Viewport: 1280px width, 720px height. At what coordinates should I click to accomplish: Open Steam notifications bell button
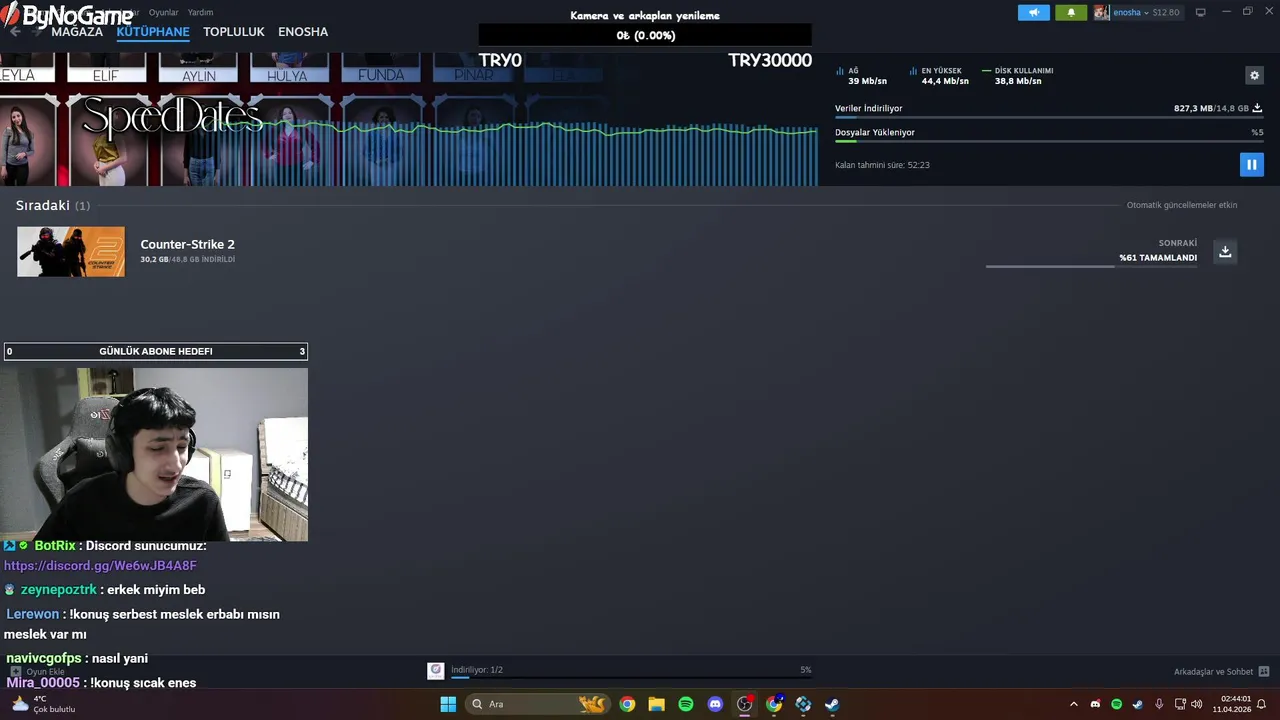(1071, 12)
